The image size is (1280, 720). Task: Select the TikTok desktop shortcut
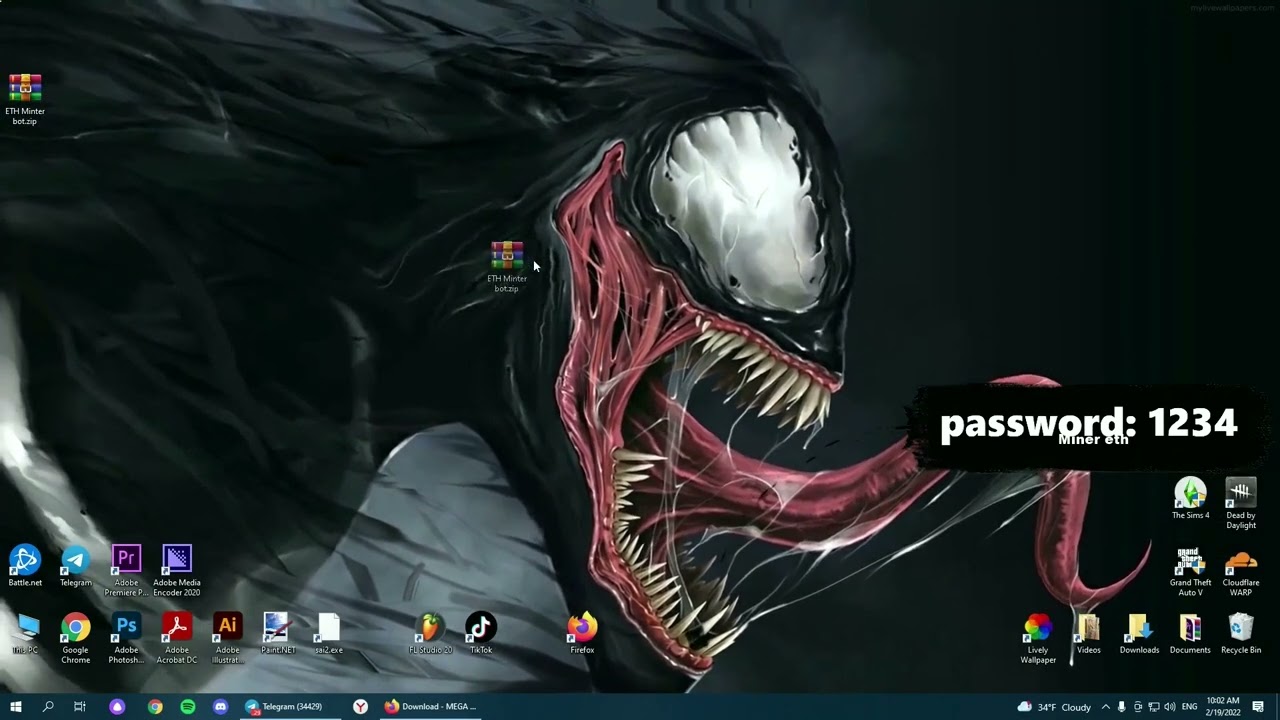(481, 634)
